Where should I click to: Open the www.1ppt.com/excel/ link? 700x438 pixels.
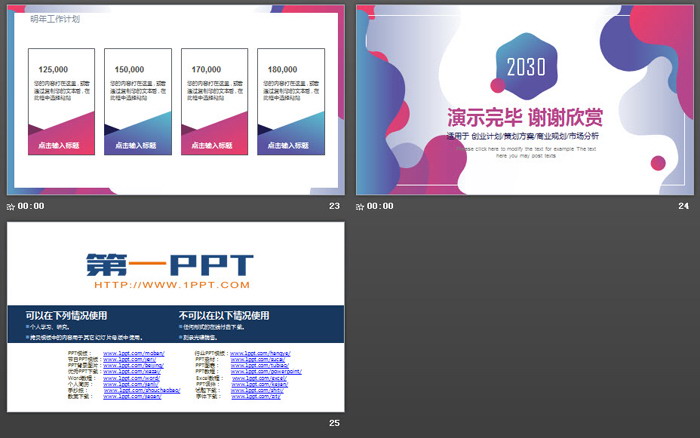259,378
